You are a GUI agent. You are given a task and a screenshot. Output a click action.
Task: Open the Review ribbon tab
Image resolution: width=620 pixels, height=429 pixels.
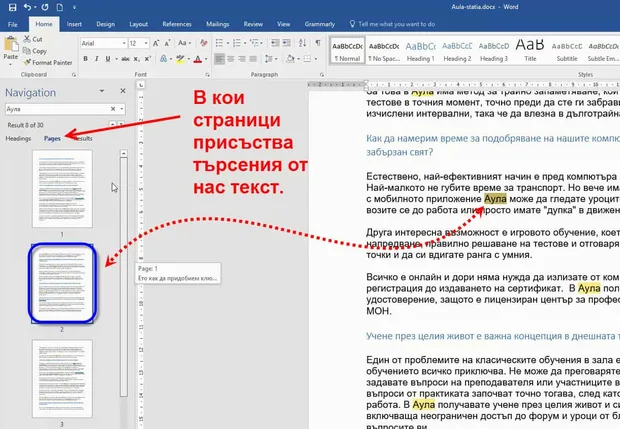pos(253,24)
